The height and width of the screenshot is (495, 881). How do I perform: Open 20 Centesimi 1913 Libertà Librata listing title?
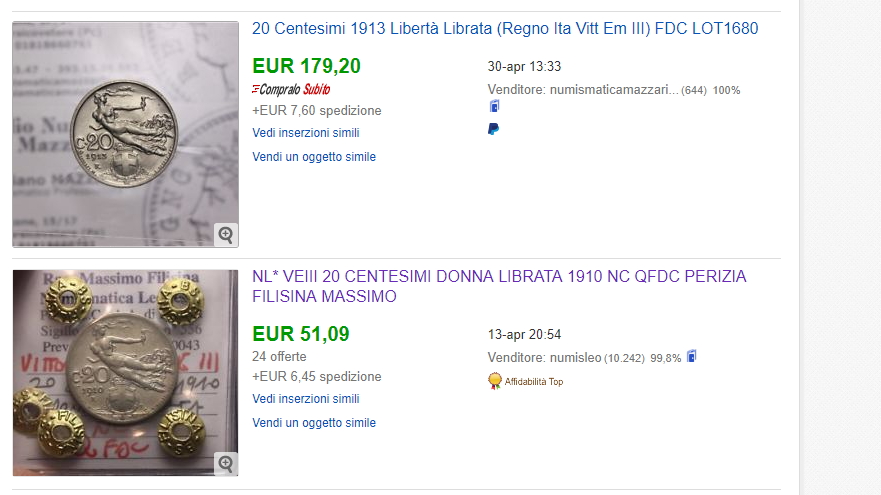(x=505, y=28)
